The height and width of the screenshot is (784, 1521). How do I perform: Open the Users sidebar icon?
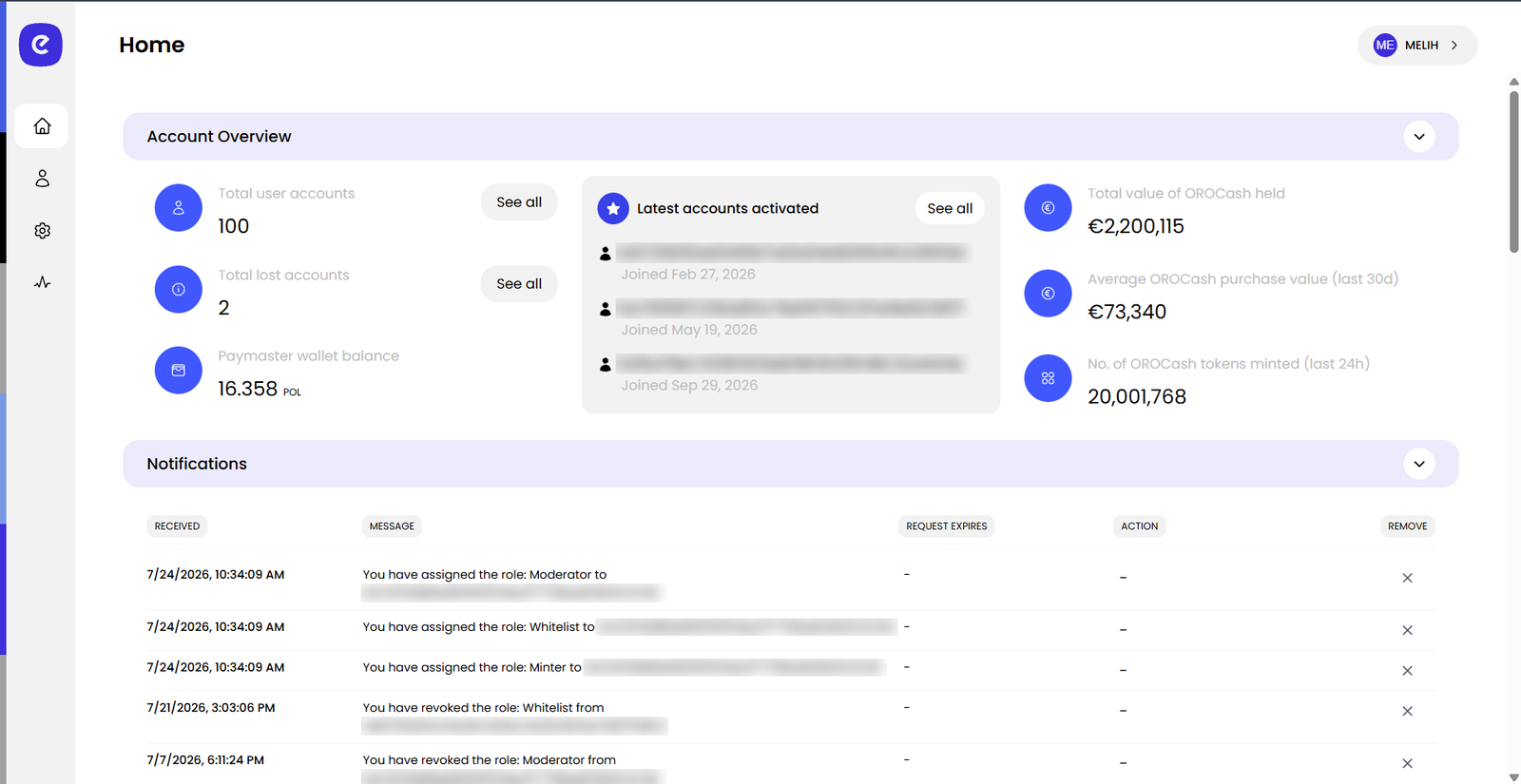[x=42, y=179]
